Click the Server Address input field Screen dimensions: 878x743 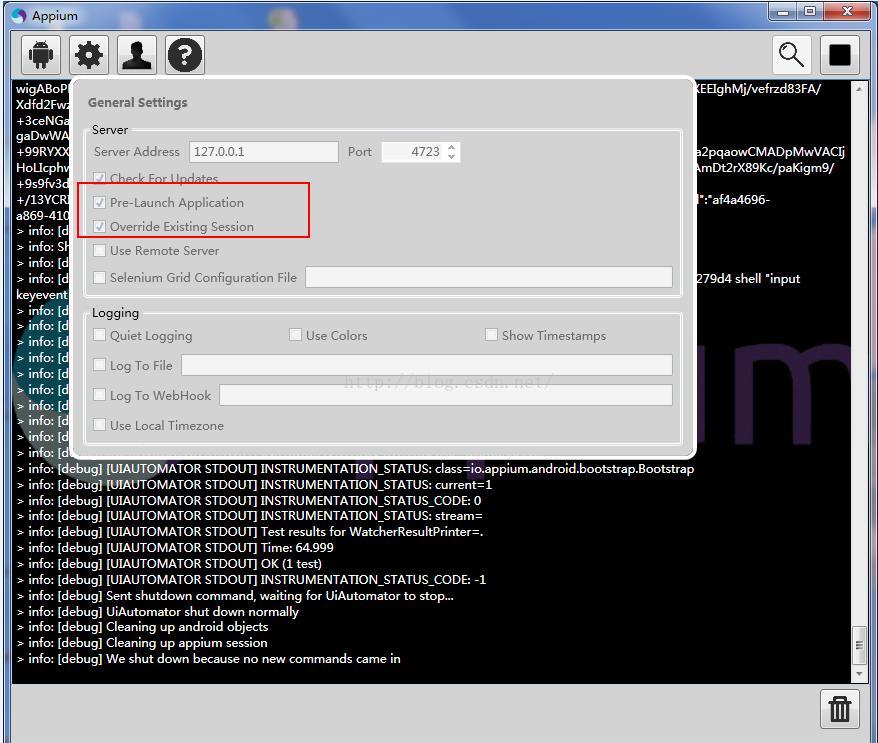[x=264, y=152]
